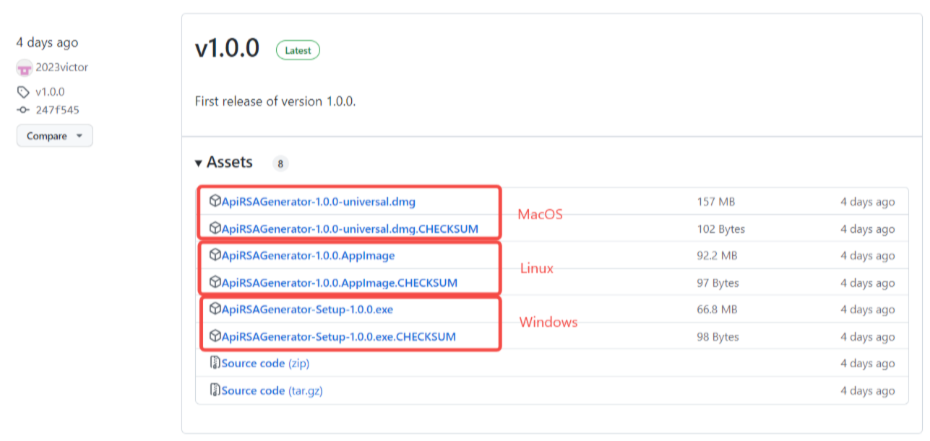Click the Latest release badge
930x441 pixels.
298,50
